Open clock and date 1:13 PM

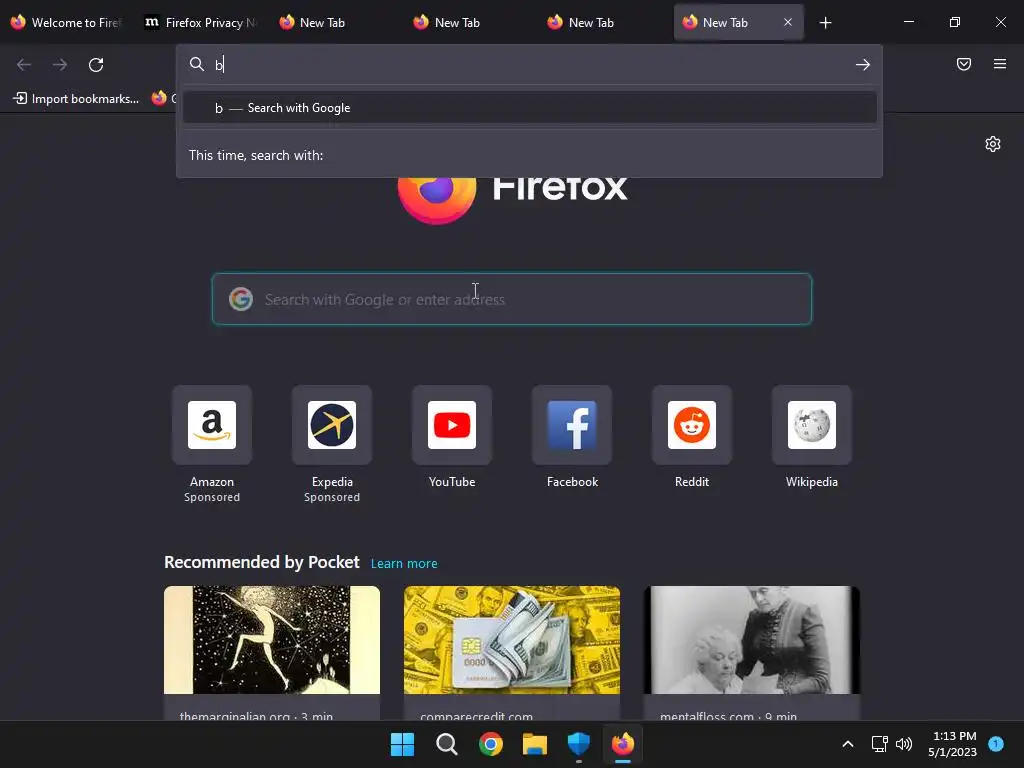[x=953, y=744]
